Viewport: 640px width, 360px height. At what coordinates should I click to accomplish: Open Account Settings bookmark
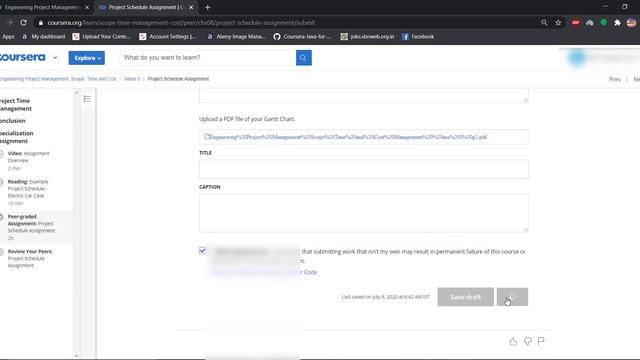click(x=167, y=37)
